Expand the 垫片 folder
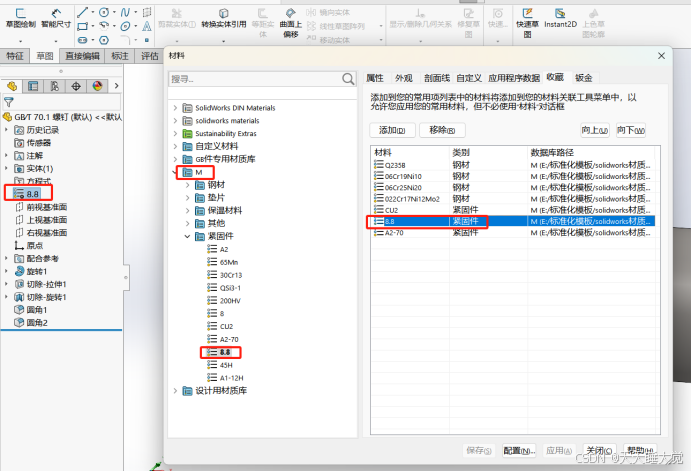The height and width of the screenshot is (472, 692). coord(188,198)
